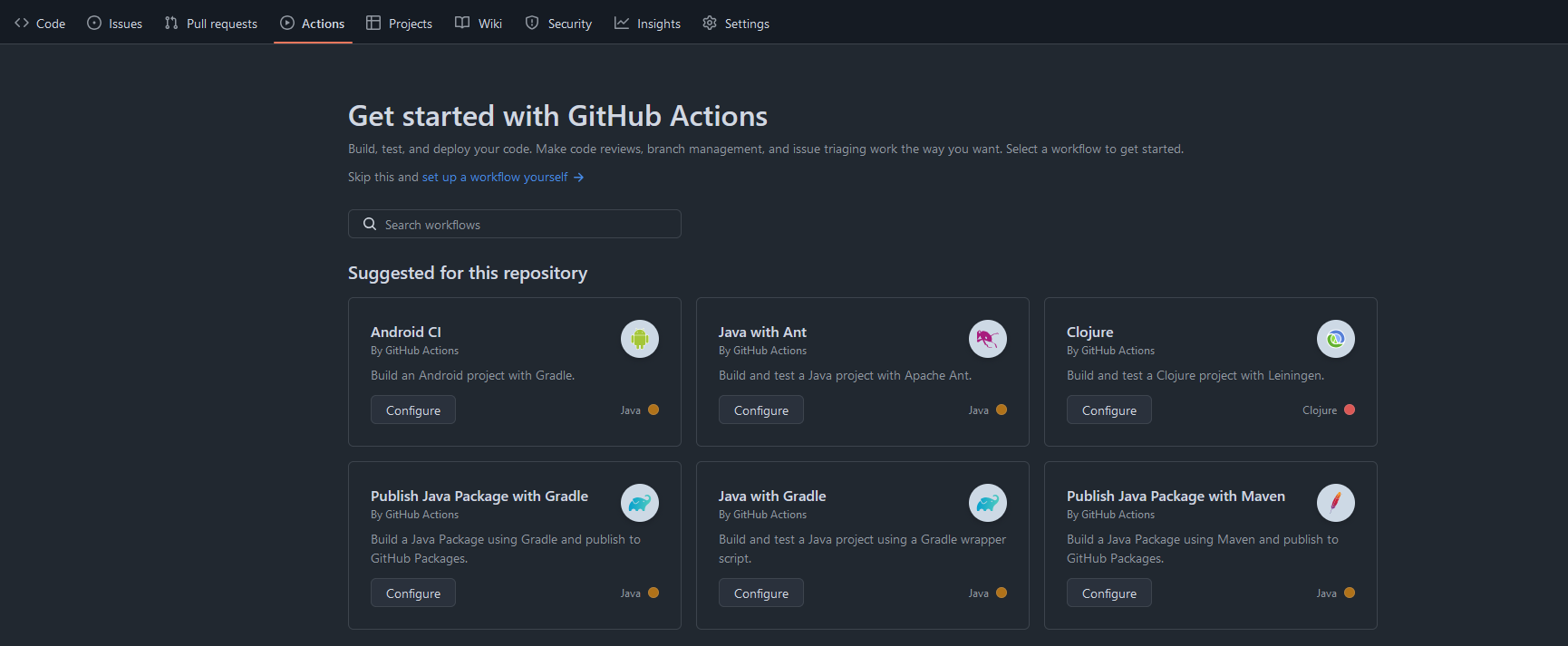1568x646 pixels.
Task: Open the Wiki tab
Action: pyautogui.click(x=479, y=23)
